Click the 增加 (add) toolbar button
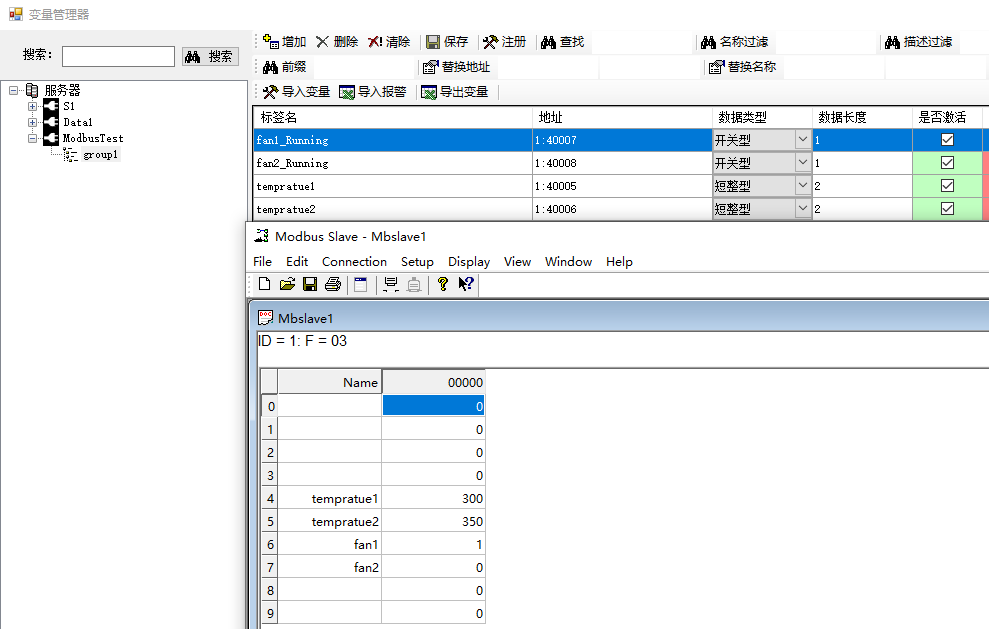 tap(284, 42)
